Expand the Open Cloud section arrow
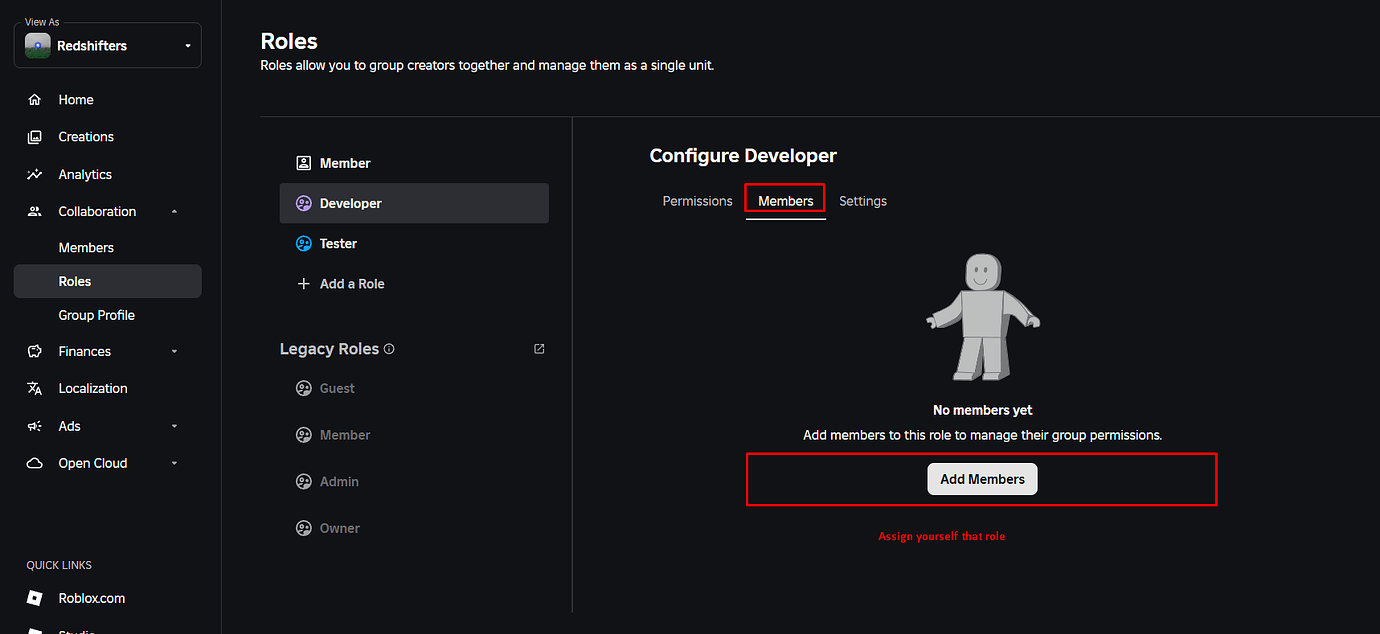The width and height of the screenshot is (1380, 634). pos(175,463)
